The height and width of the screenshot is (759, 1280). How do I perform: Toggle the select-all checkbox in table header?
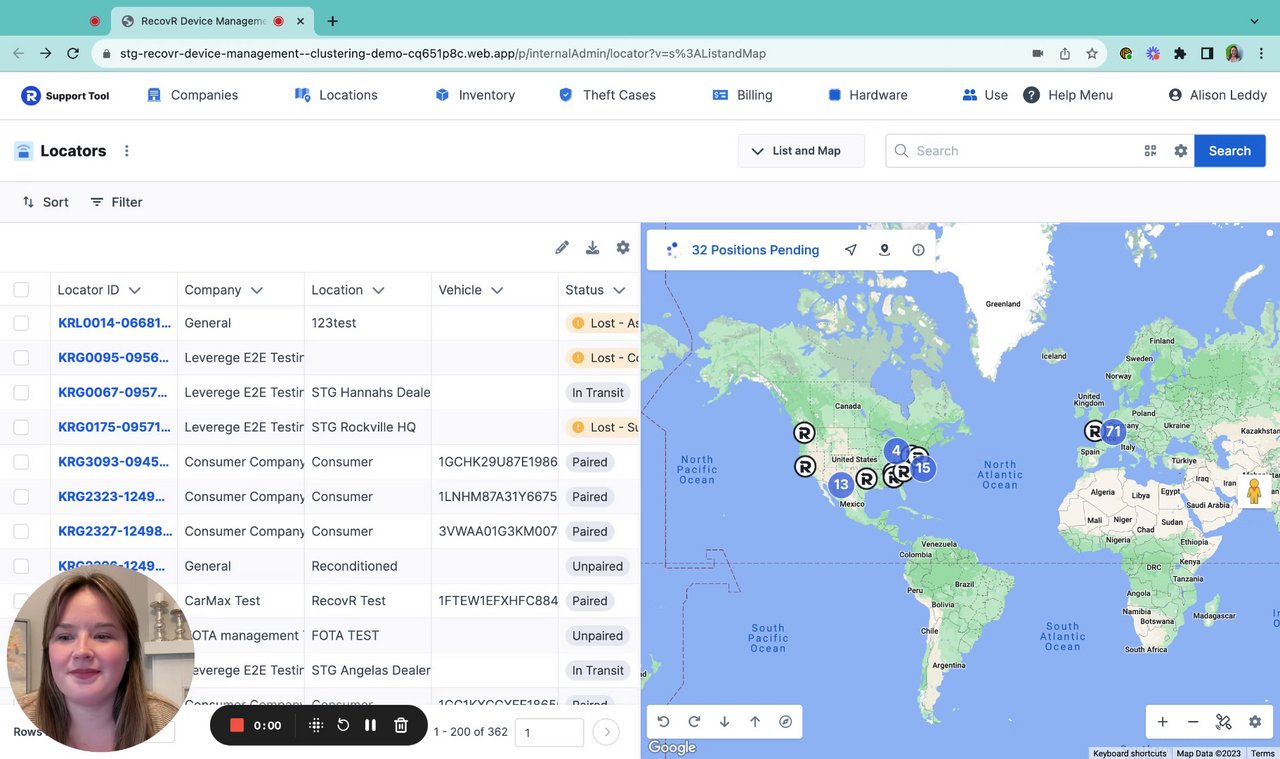[x=21, y=290]
